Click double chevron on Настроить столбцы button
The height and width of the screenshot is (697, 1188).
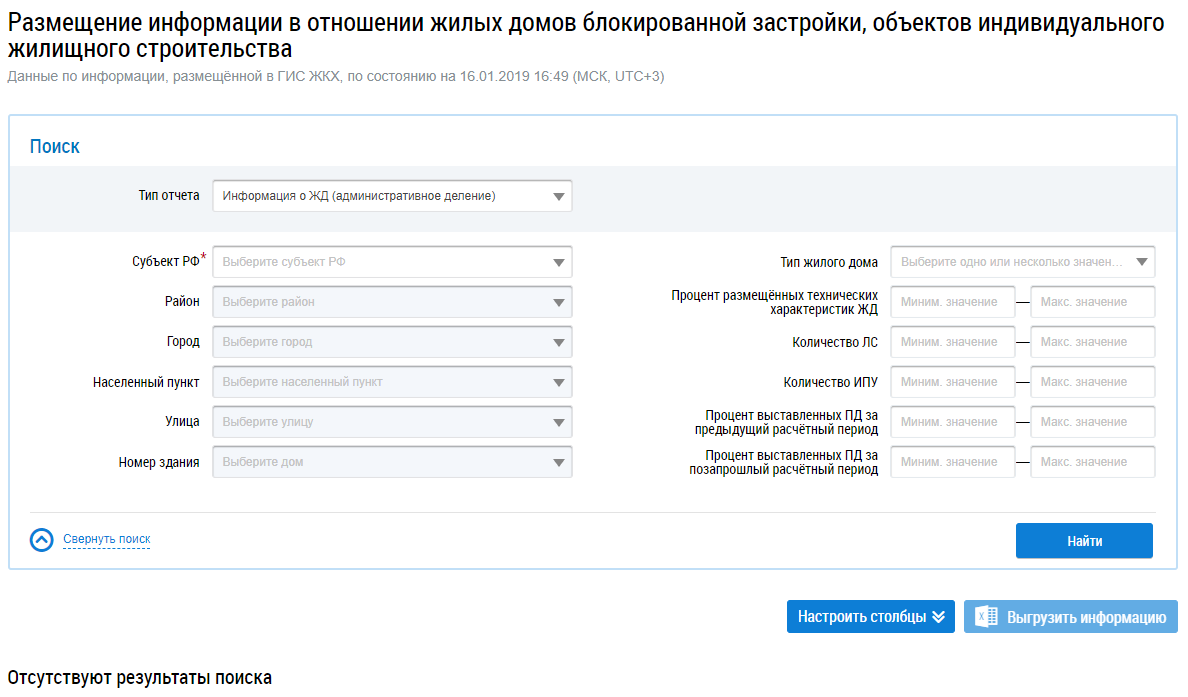(x=938, y=617)
